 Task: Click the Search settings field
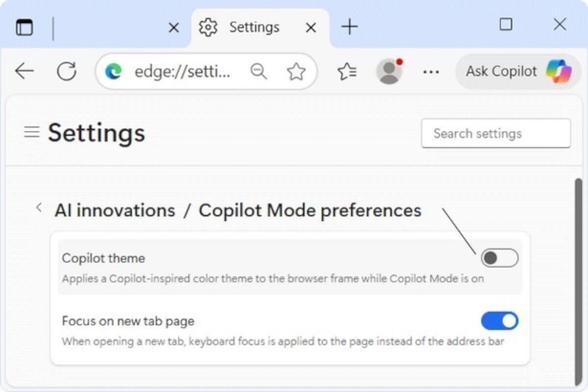click(496, 134)
